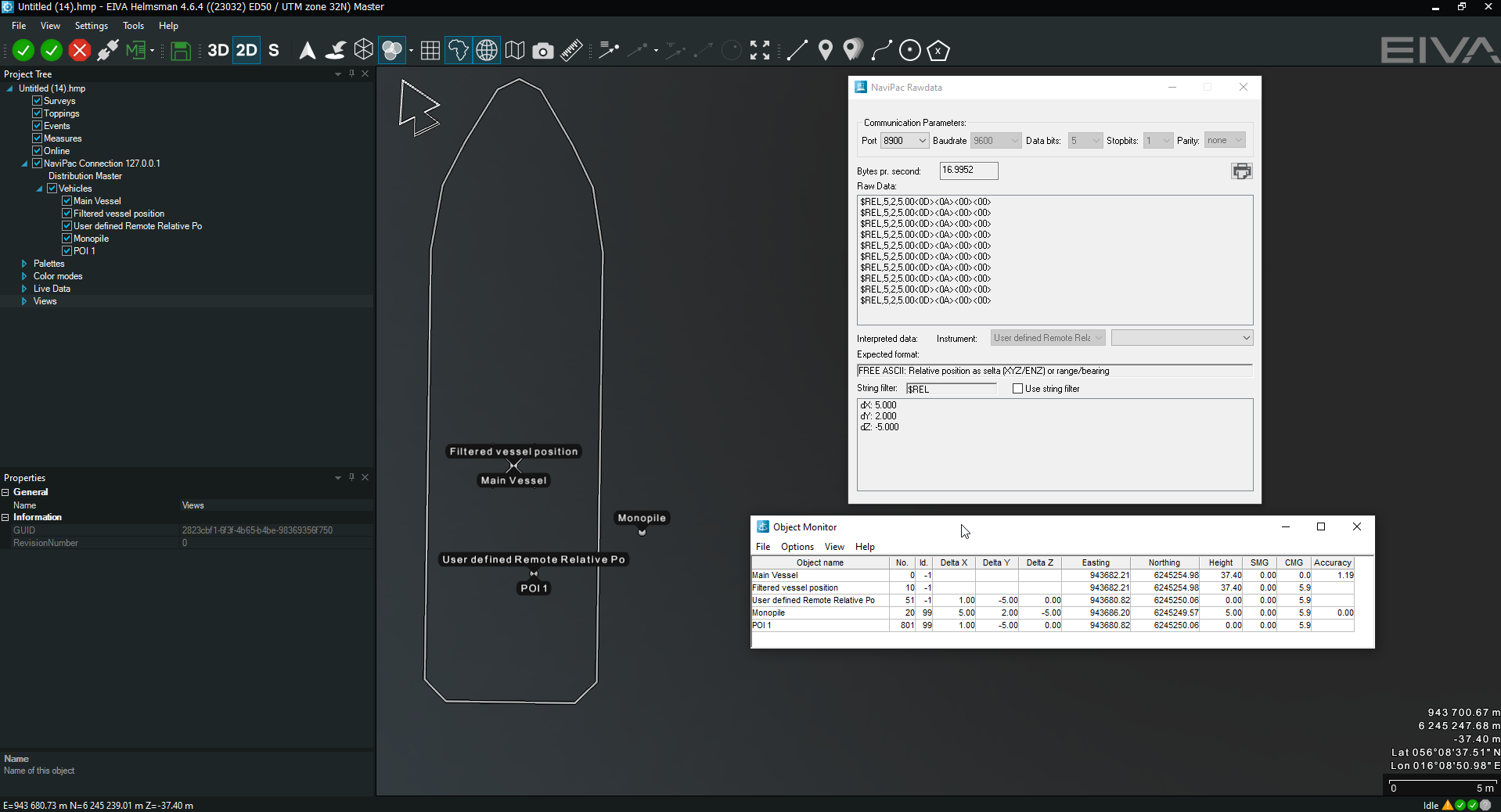Click the globe map icon

[487, 51]
